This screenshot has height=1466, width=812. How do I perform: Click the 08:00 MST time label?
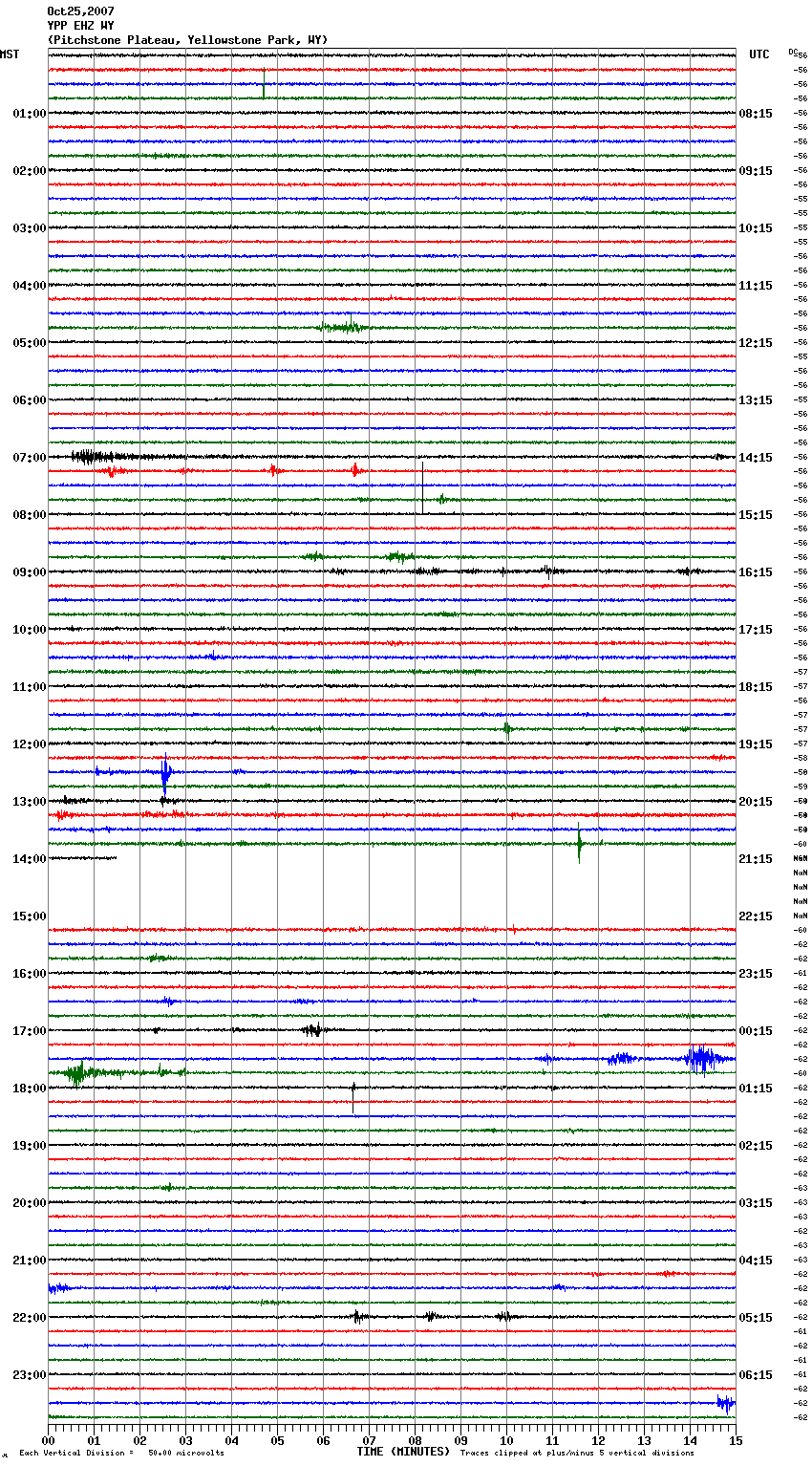click(x=30, y=515)
